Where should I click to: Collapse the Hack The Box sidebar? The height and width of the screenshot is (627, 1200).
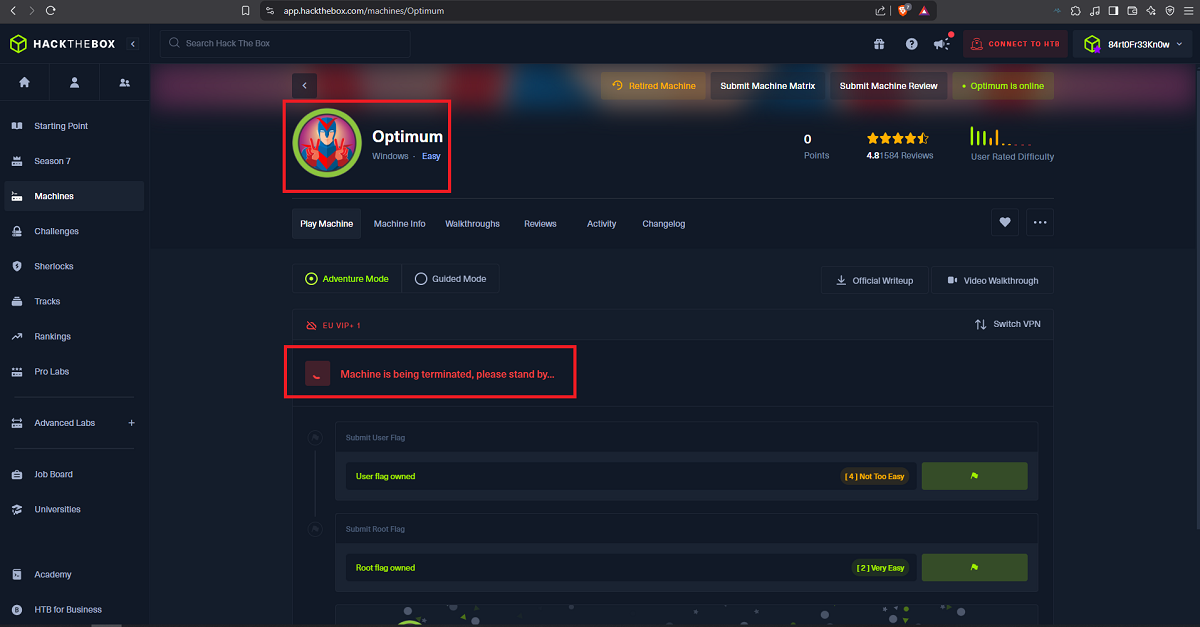133,44
